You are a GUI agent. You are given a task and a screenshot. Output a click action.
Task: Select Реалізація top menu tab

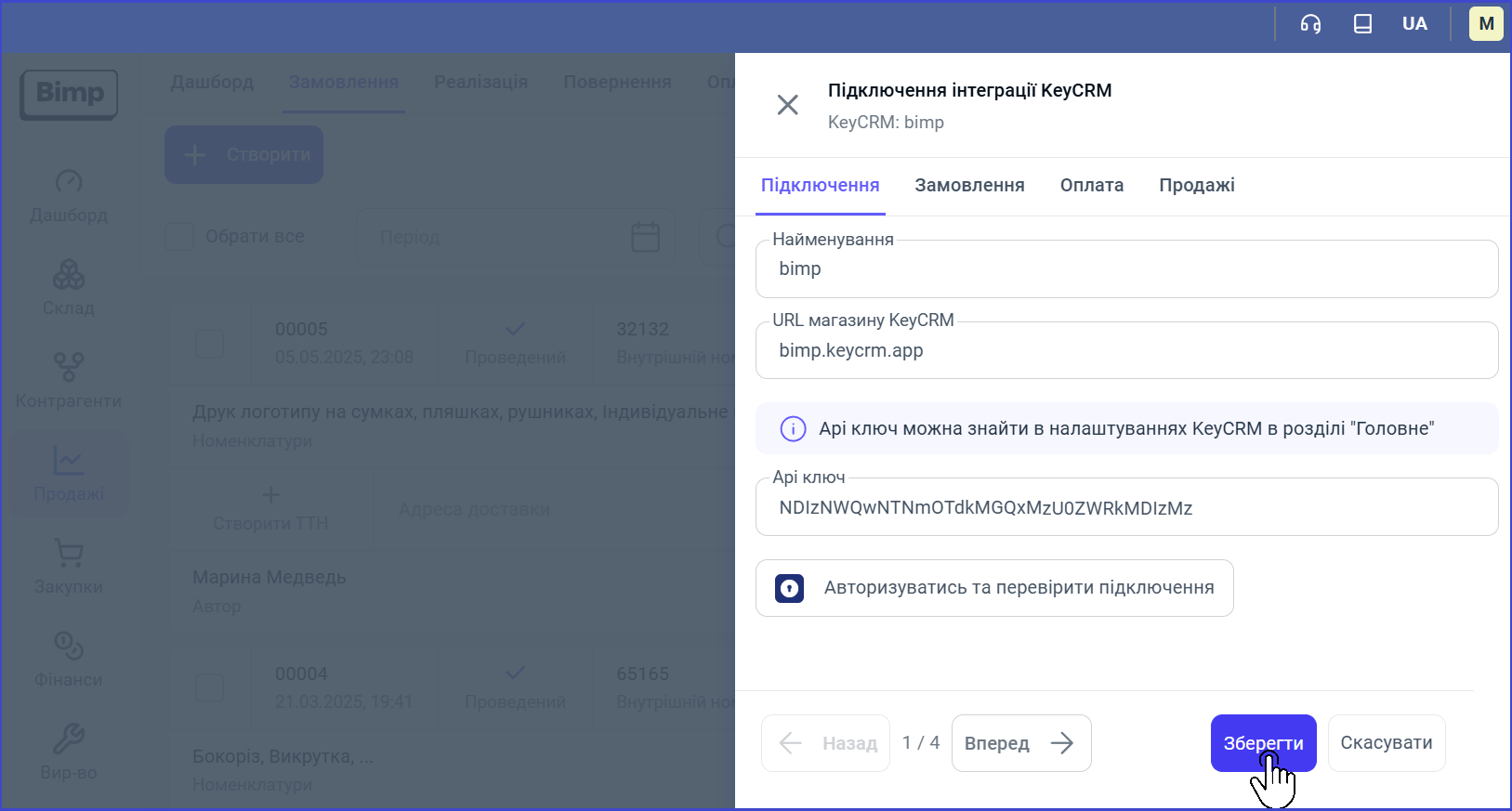[480, 82]
